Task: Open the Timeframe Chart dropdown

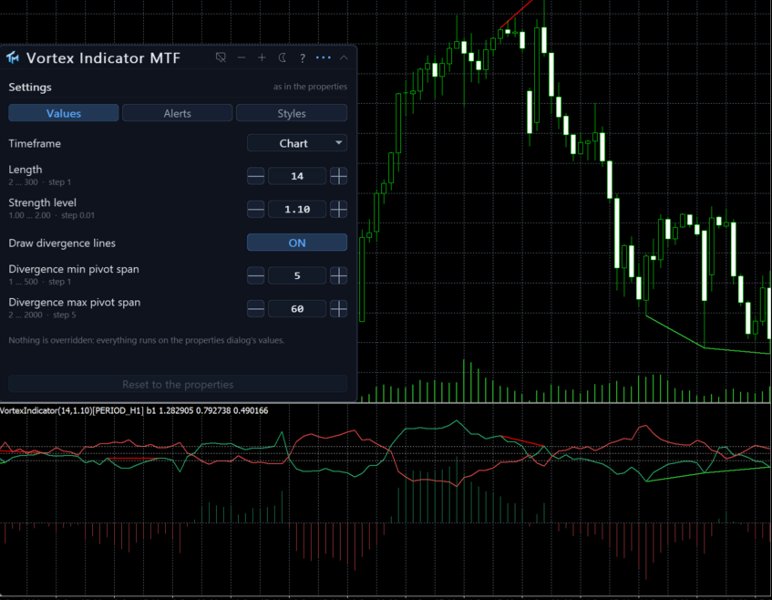Action: [297, 143]
